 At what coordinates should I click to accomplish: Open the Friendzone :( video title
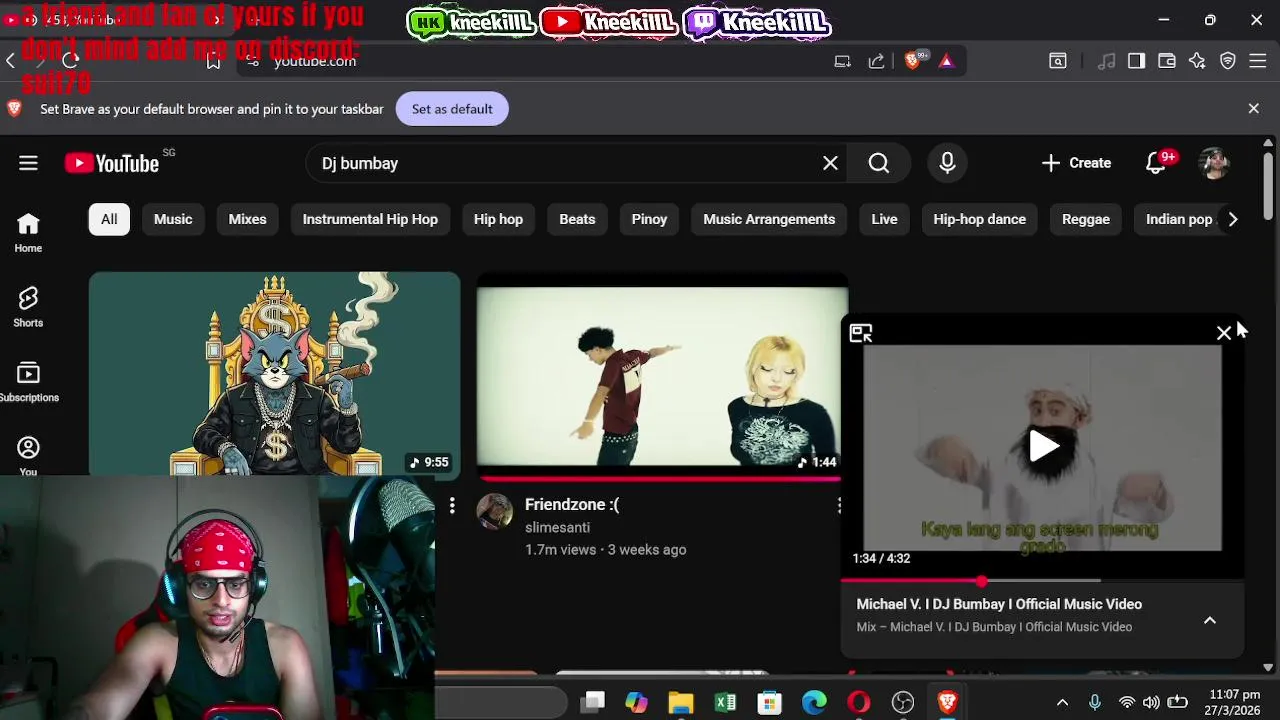[572, 504]
